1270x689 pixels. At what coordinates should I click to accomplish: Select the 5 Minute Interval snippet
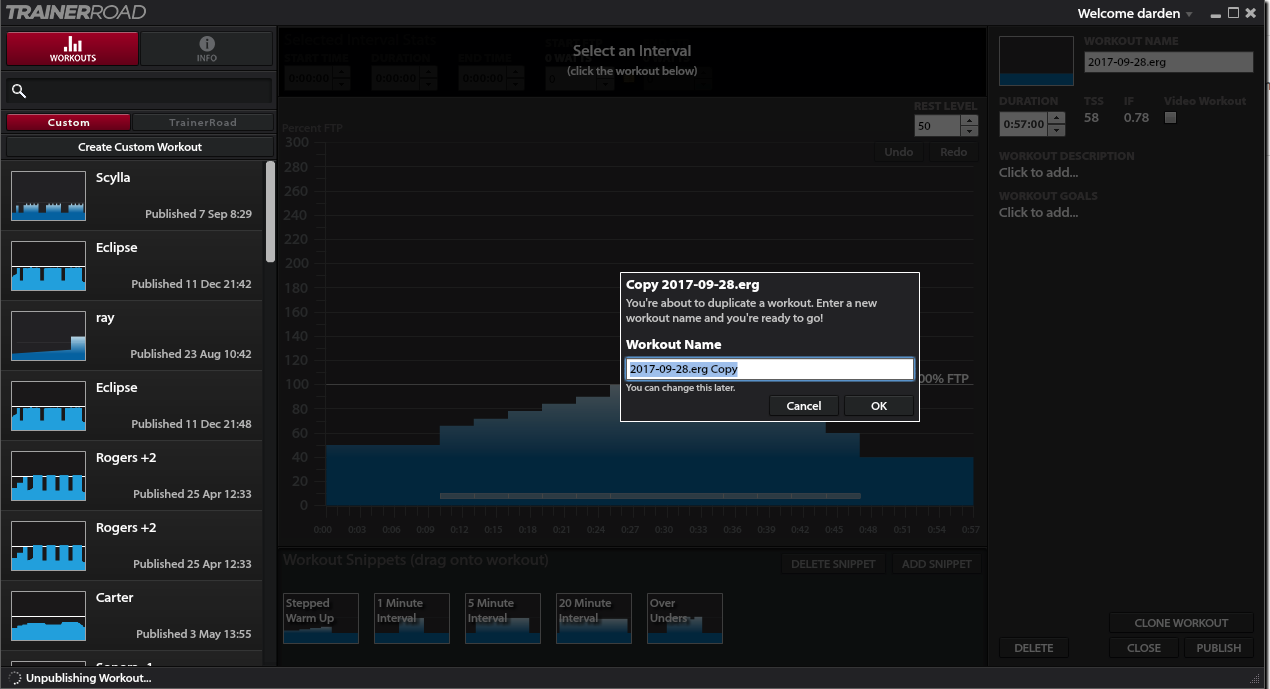(x=503, y=618)
